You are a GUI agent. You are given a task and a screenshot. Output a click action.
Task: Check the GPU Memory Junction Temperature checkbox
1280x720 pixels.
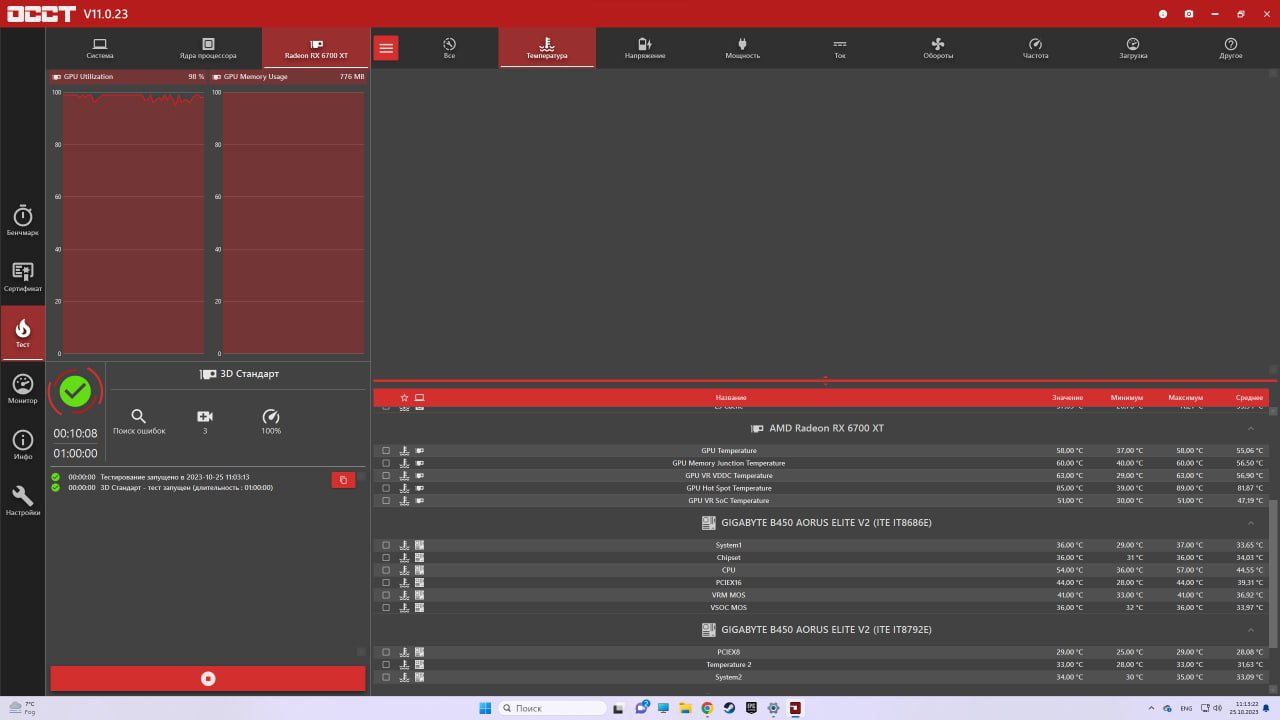(386, 463)
